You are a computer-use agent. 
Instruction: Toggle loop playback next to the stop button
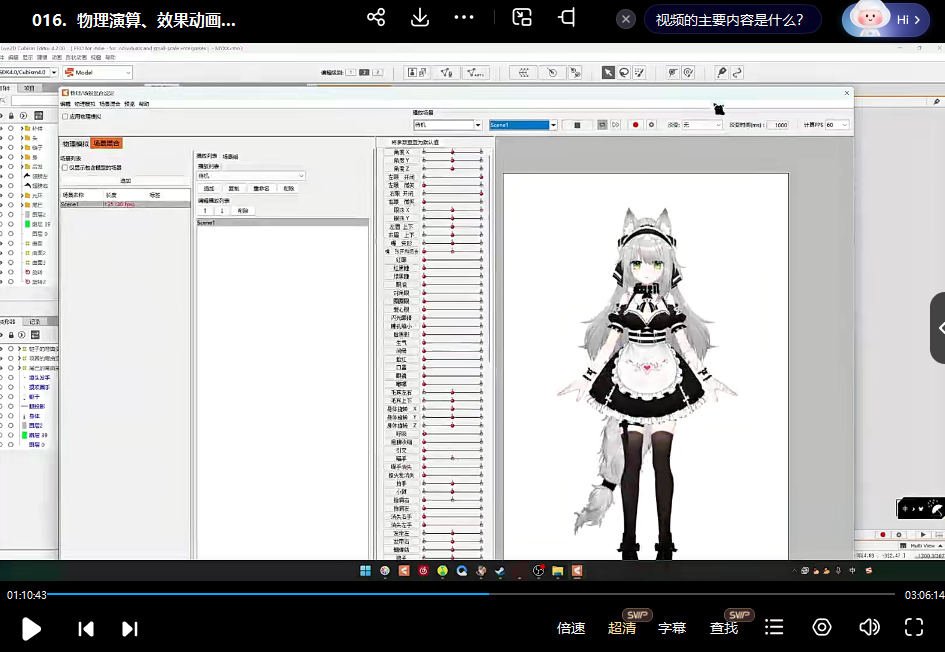tap(603, 124)
